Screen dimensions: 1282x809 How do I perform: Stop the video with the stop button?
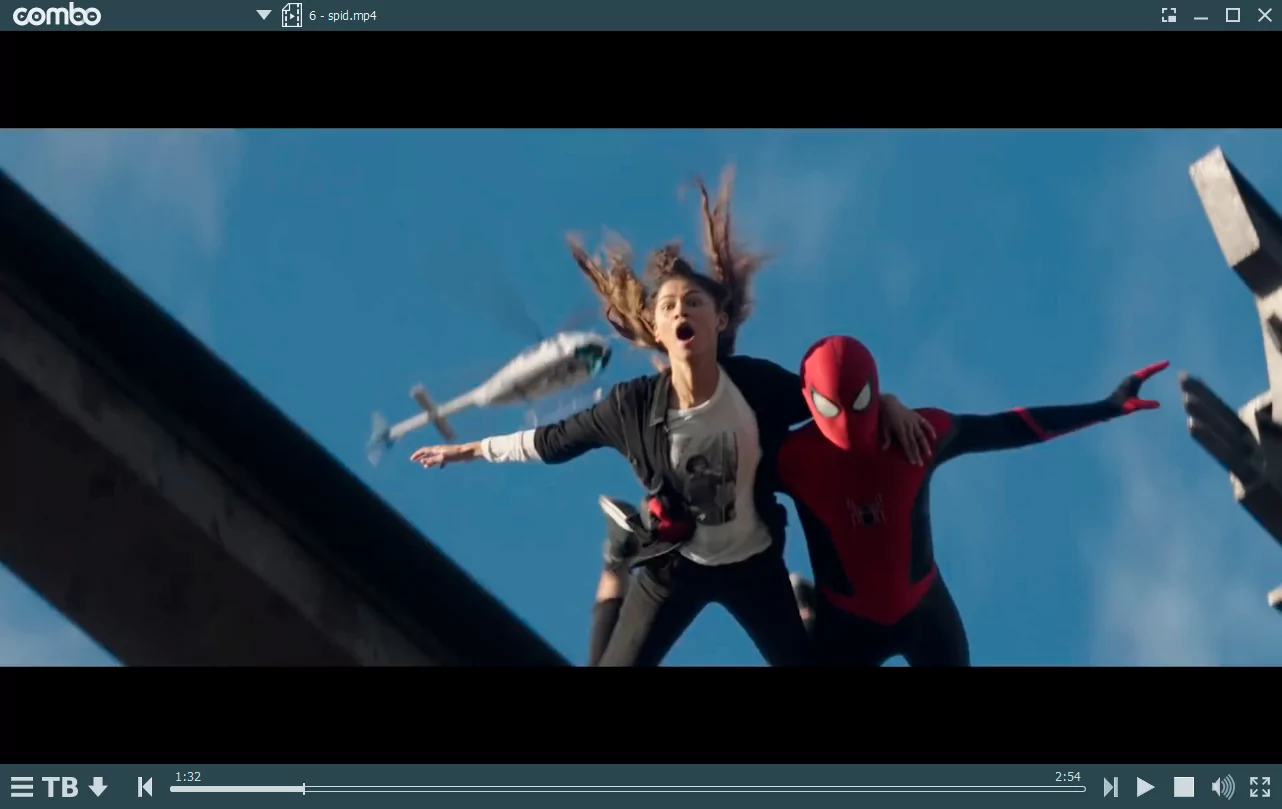[x=1184, y=787]
